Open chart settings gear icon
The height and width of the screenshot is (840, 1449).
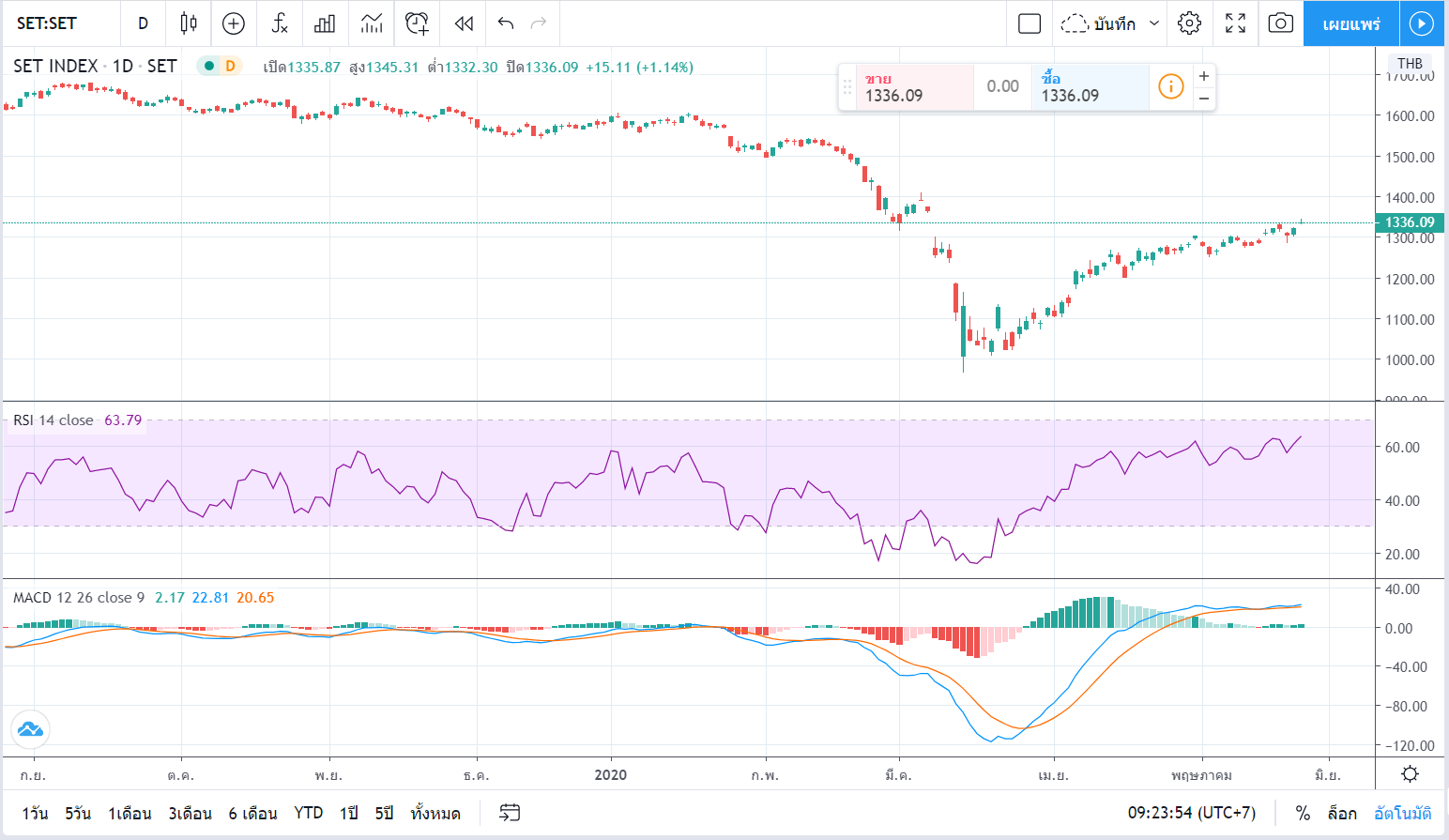point(1189,23)
